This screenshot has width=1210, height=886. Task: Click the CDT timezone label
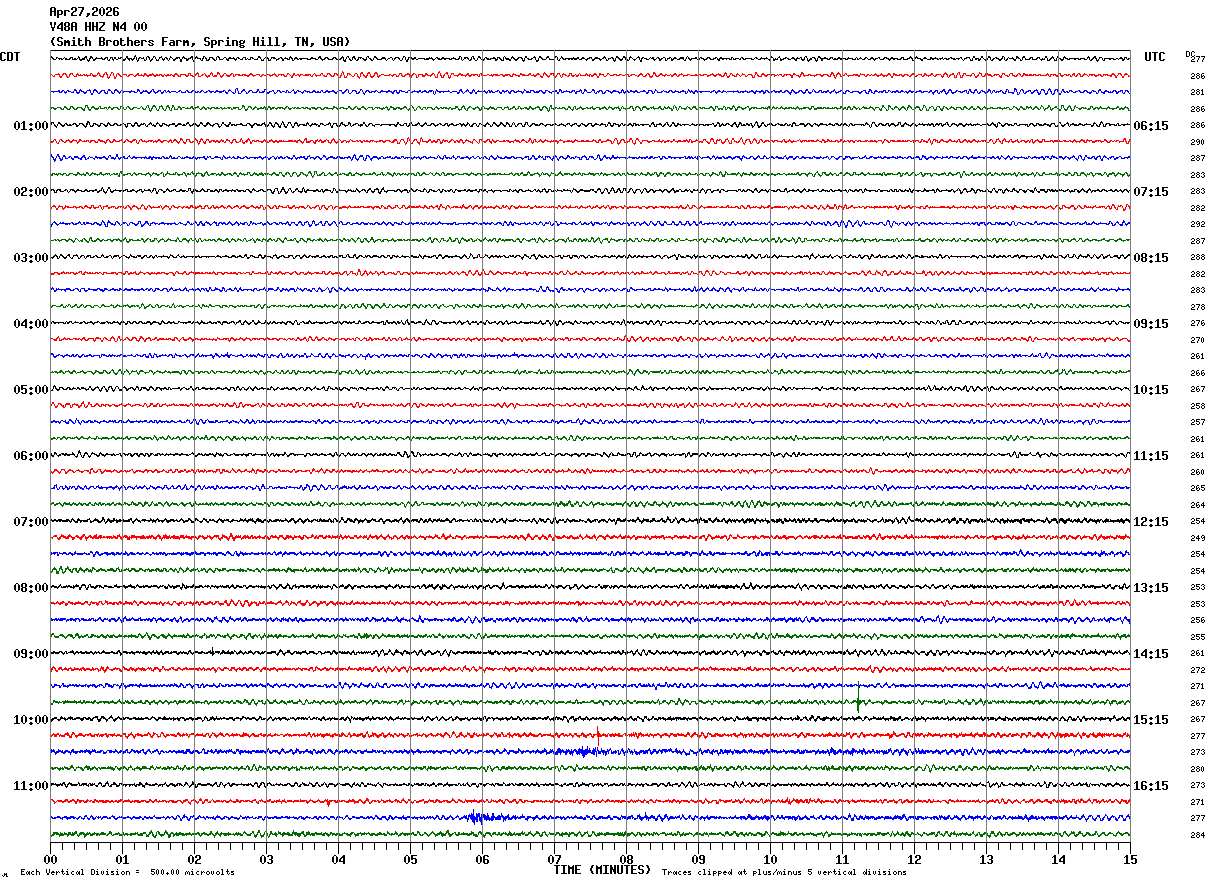click(10, 57)
